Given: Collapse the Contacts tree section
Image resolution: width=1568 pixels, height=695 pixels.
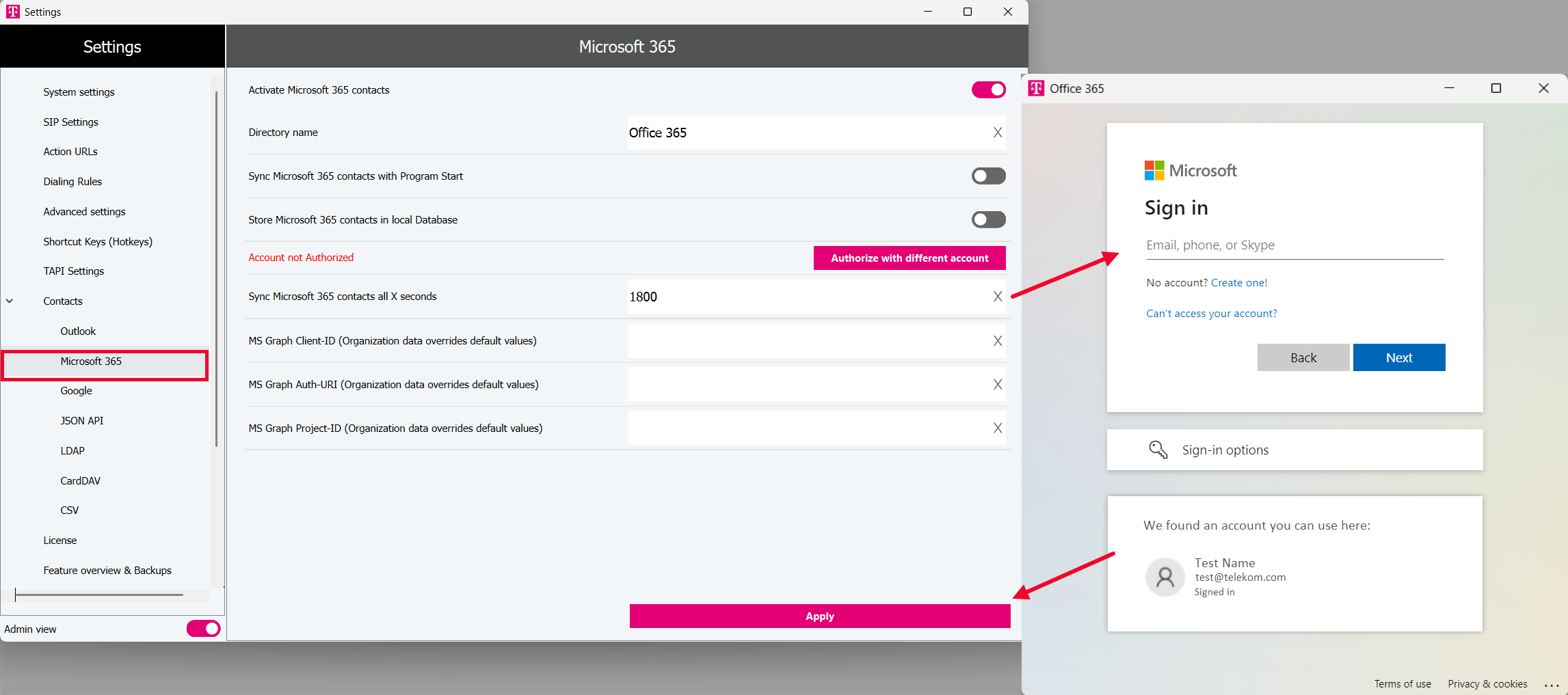Looking at the screenshot, I should pos(10,301).
